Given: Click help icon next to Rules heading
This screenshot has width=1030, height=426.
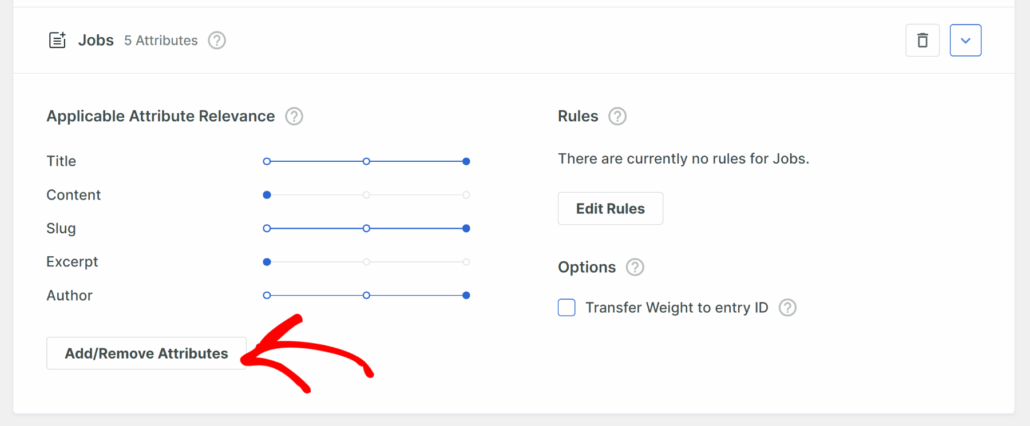Looking at the screenshot, I should pos(617,116).
